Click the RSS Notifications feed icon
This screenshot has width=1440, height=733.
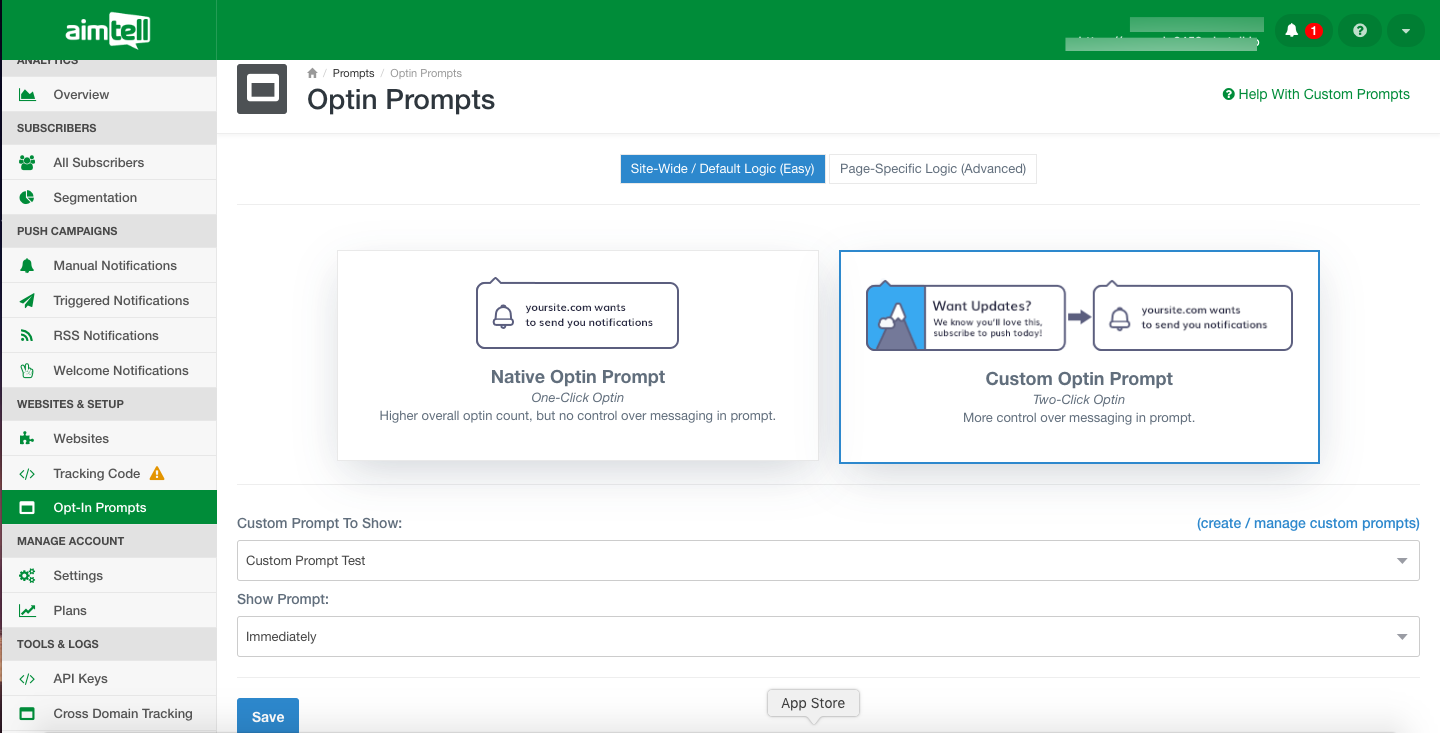tap(27, 335)
